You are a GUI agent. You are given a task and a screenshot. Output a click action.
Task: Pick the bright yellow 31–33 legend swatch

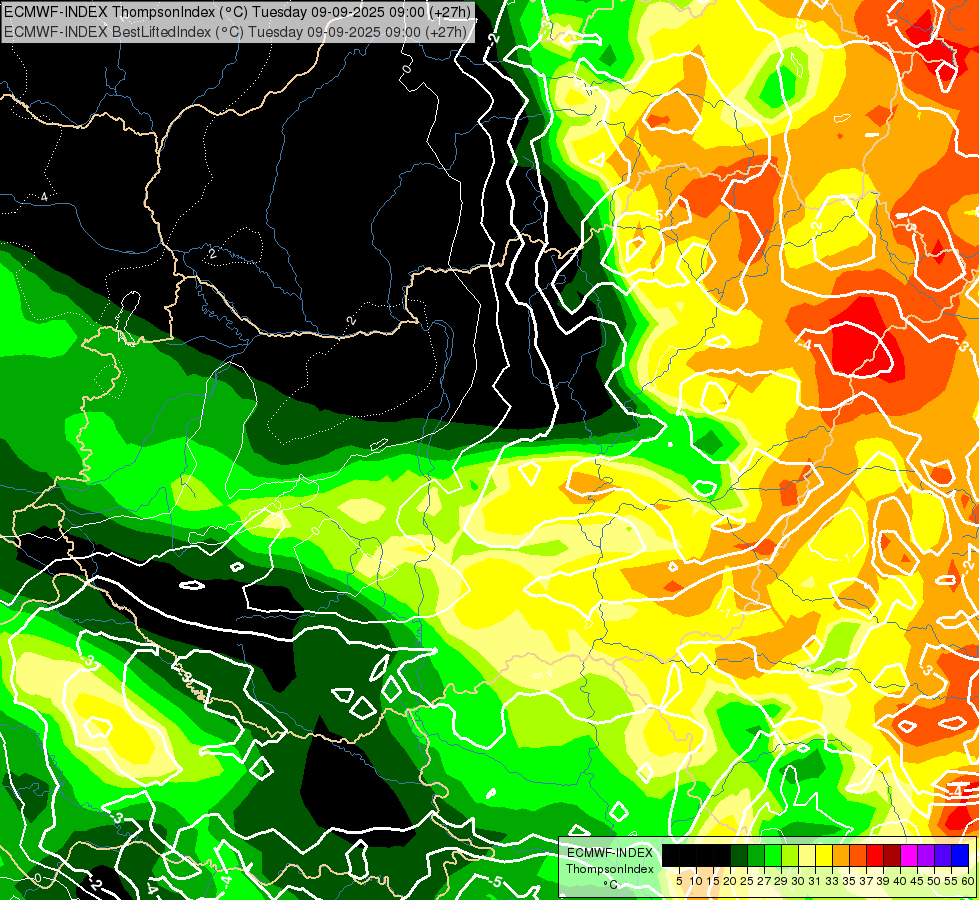(x=824, y=855)
